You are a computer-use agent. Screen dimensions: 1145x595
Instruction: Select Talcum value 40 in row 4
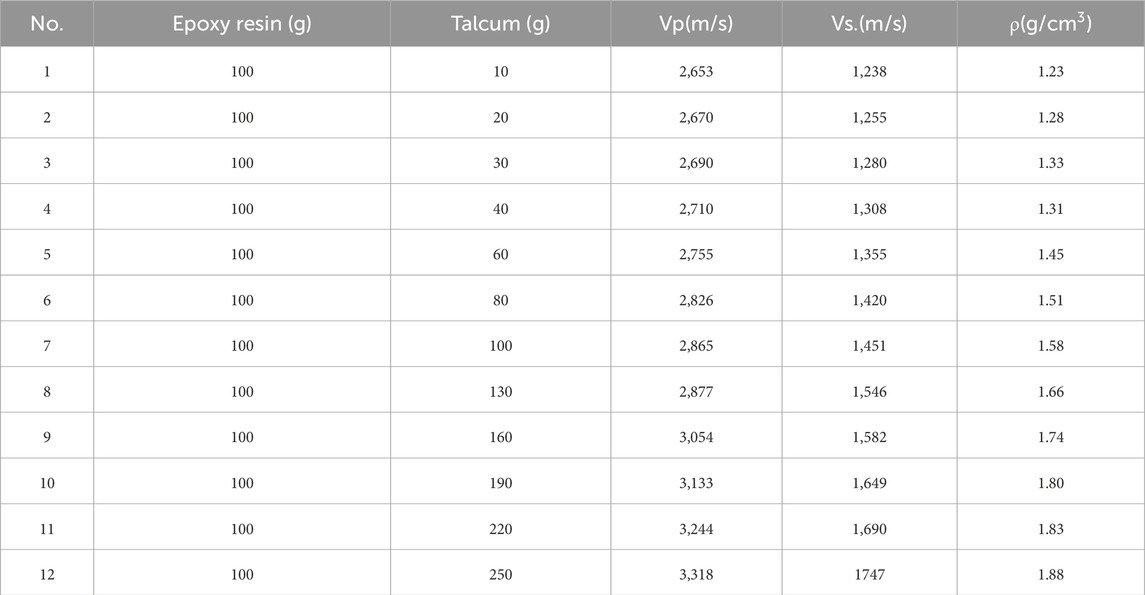(x=500, y=209)
